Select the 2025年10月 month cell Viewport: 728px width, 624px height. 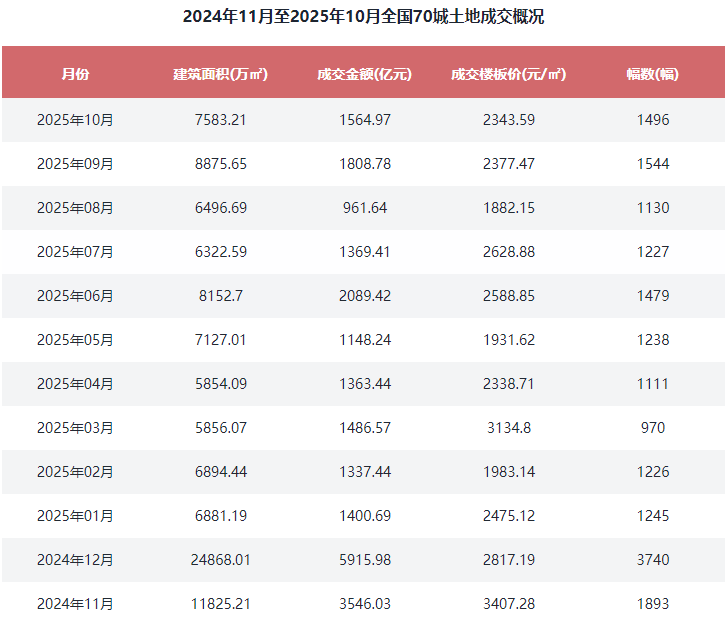[x=75, y=120]
